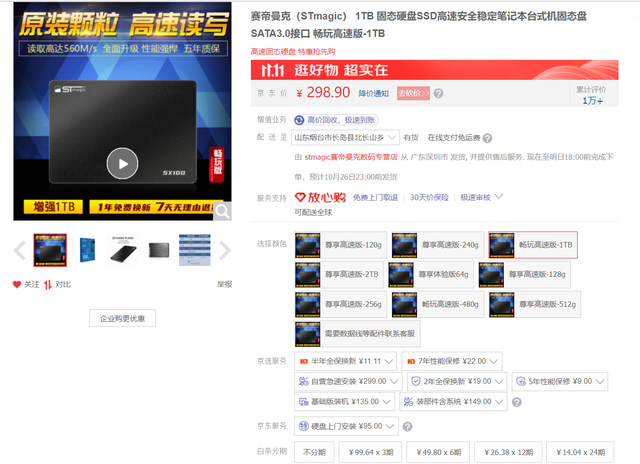Go to next thumbnail with right arrow
The image size is (640, 464).
pyautogui.click(x=225, y=250)
